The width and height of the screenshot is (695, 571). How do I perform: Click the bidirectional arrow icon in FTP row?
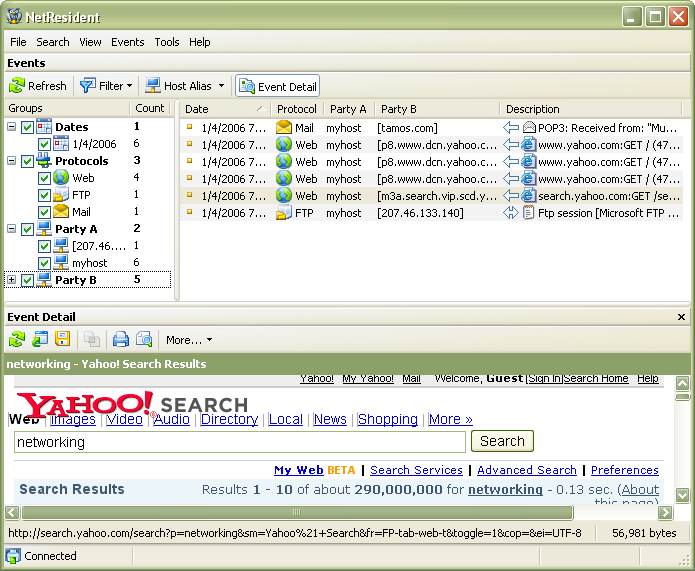coord(511,213)
